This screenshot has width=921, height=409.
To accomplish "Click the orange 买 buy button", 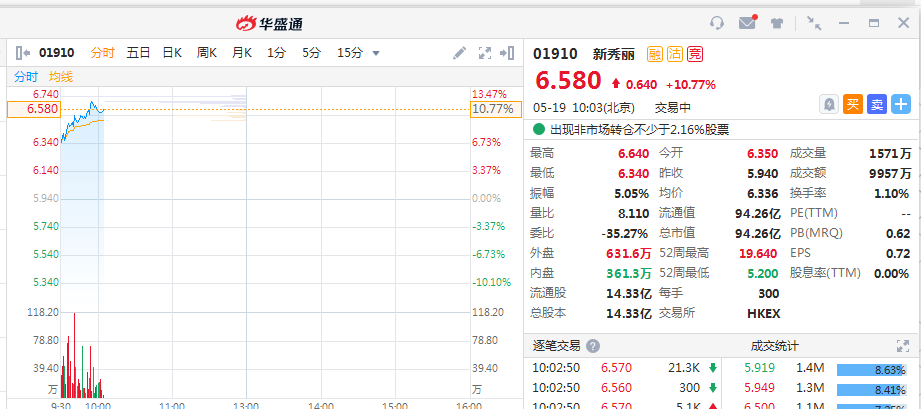I will tap(853, 105).
